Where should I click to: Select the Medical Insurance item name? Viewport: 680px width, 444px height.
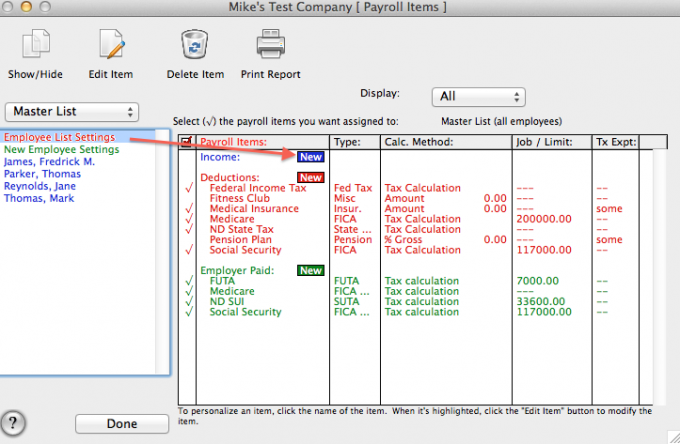tap(255, 209)
